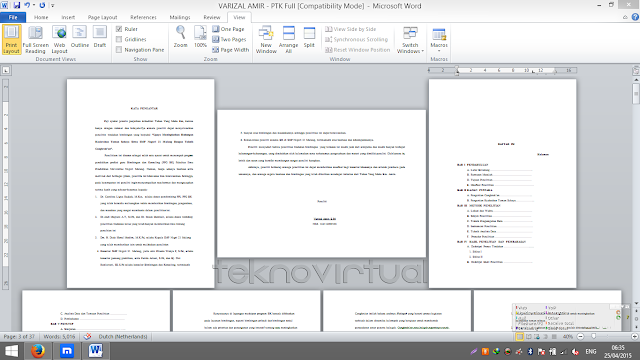Open the Macros dropdown
This screenshot has height=360, width=640.
(x=439, y=39)
